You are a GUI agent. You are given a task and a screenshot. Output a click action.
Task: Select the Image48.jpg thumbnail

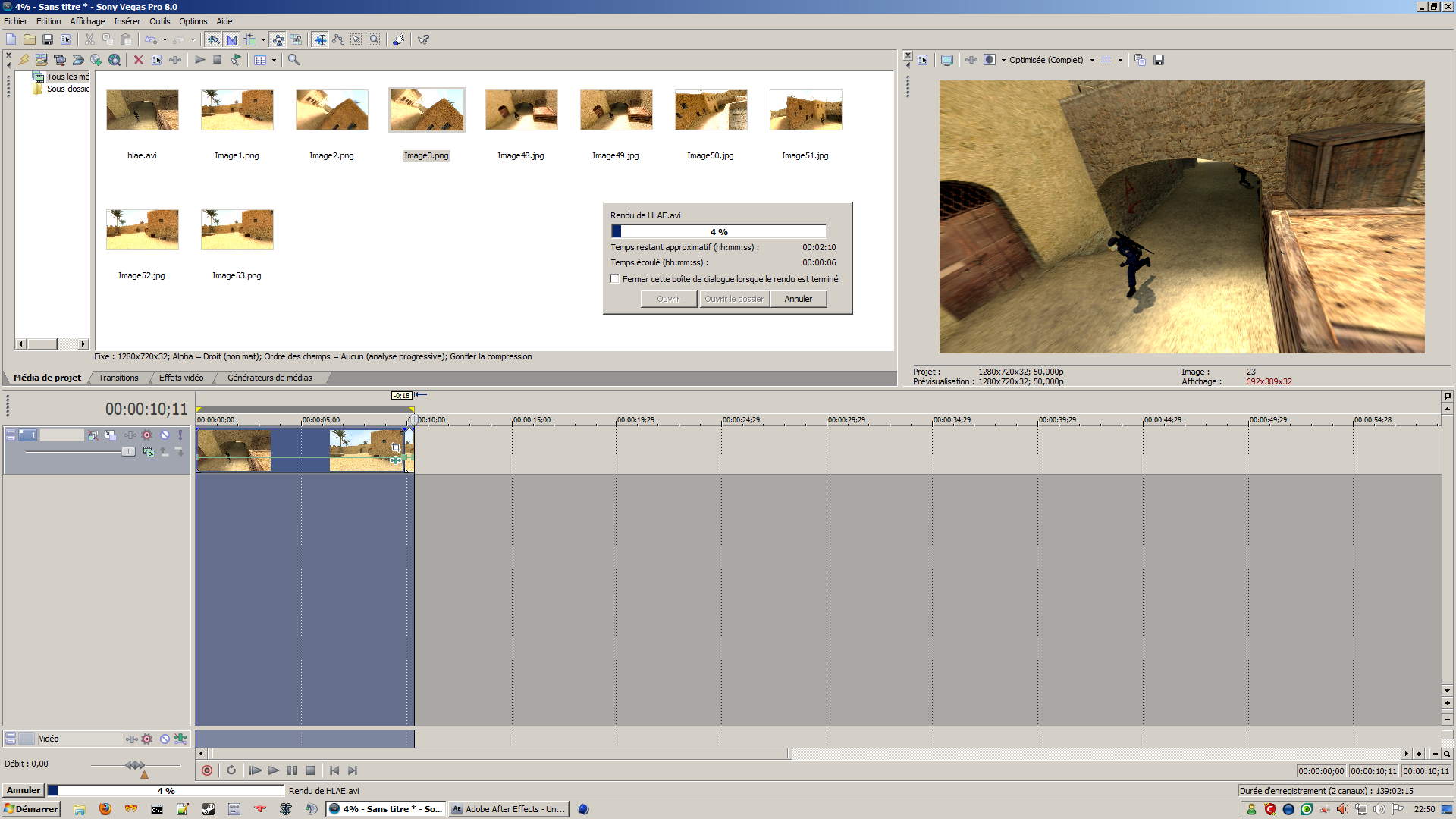pyautogui.click(x=522, y=110)
